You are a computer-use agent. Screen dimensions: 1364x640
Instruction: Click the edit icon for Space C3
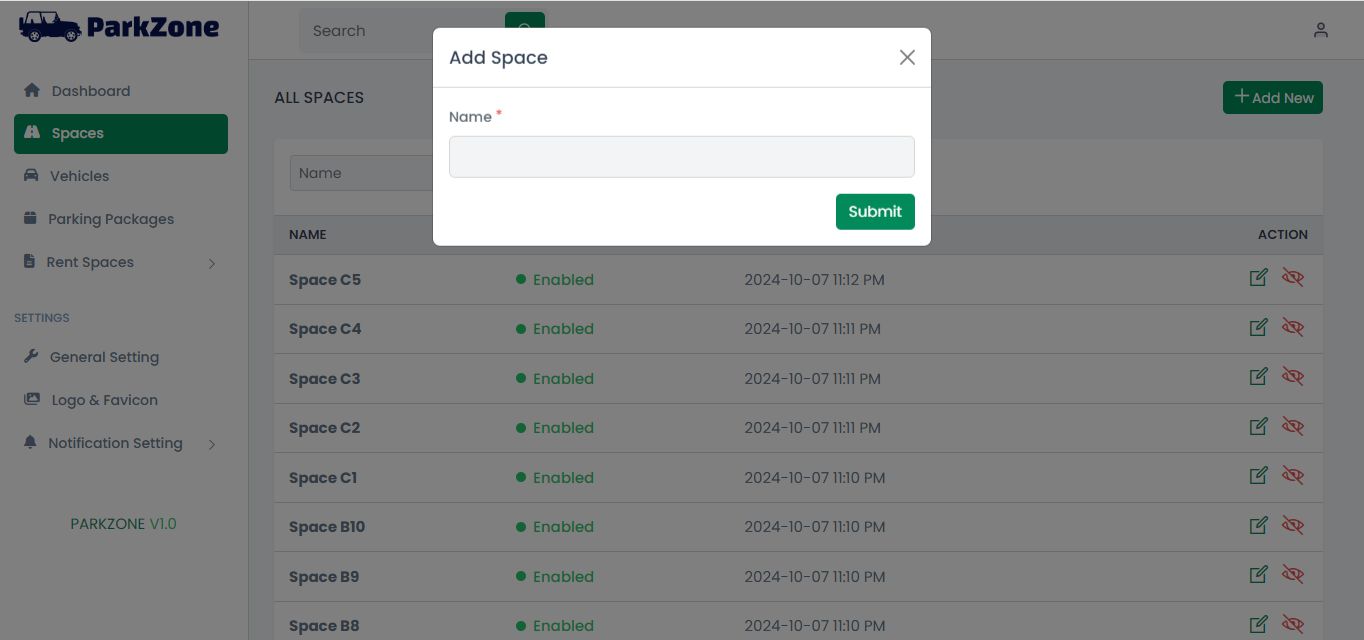(x=1259, y=377)
